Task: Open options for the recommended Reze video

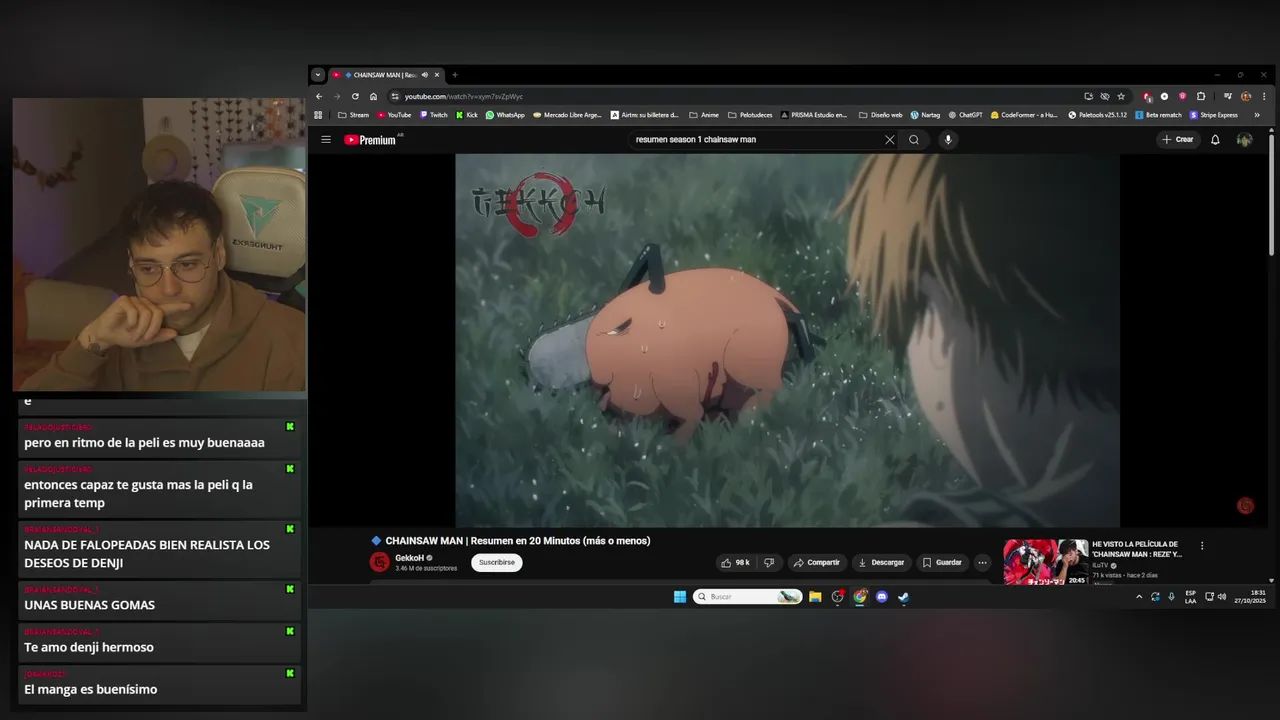Action: click(1202, 546)
